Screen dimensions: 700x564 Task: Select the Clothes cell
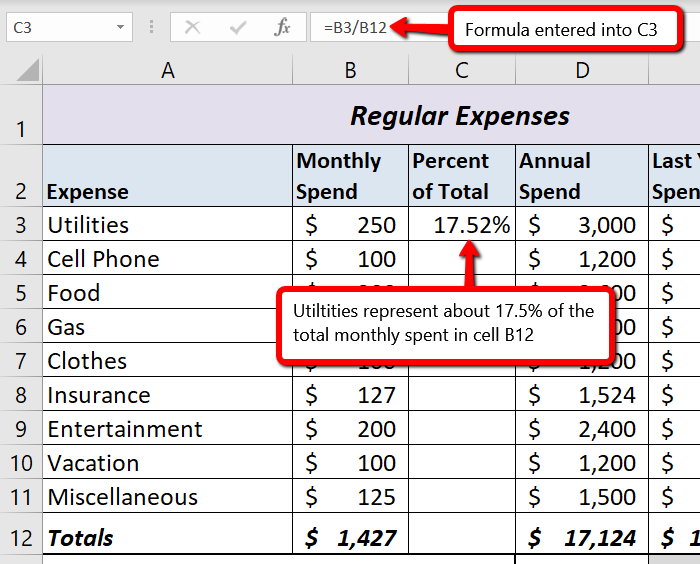[161, 360]
